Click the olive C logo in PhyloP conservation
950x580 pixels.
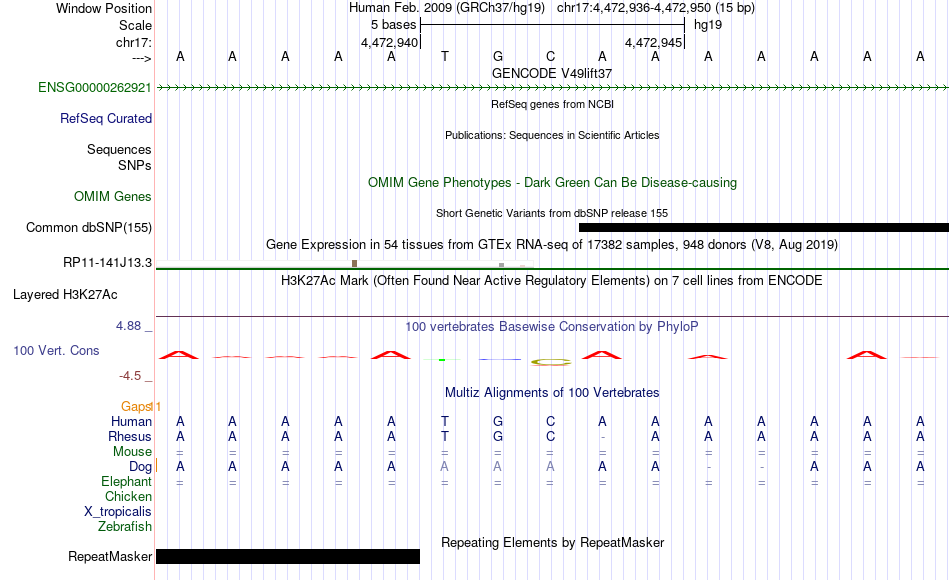pyautogui.click(x=551, y=362)
